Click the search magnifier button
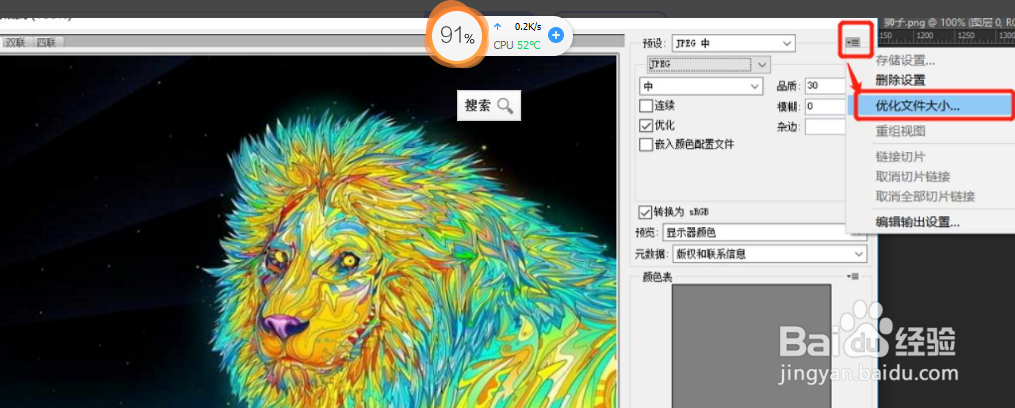Viewport: 1015px width, 408px height. point(489,106)
